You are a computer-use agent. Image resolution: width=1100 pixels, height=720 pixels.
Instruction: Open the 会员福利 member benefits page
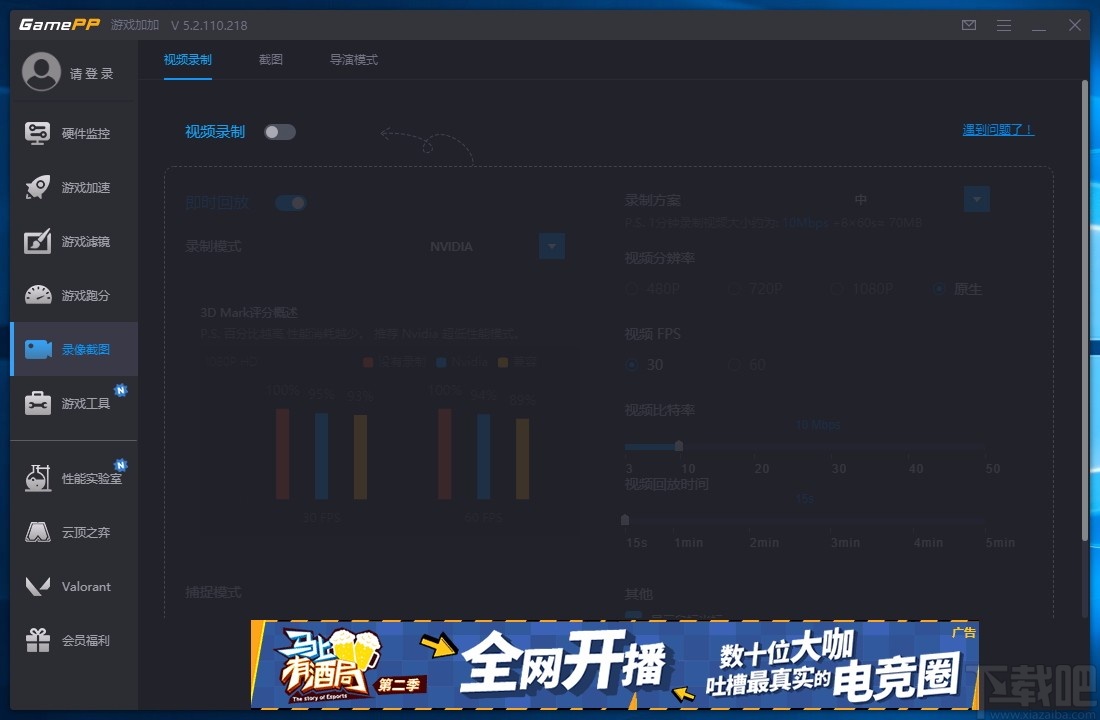pos(64,640)
